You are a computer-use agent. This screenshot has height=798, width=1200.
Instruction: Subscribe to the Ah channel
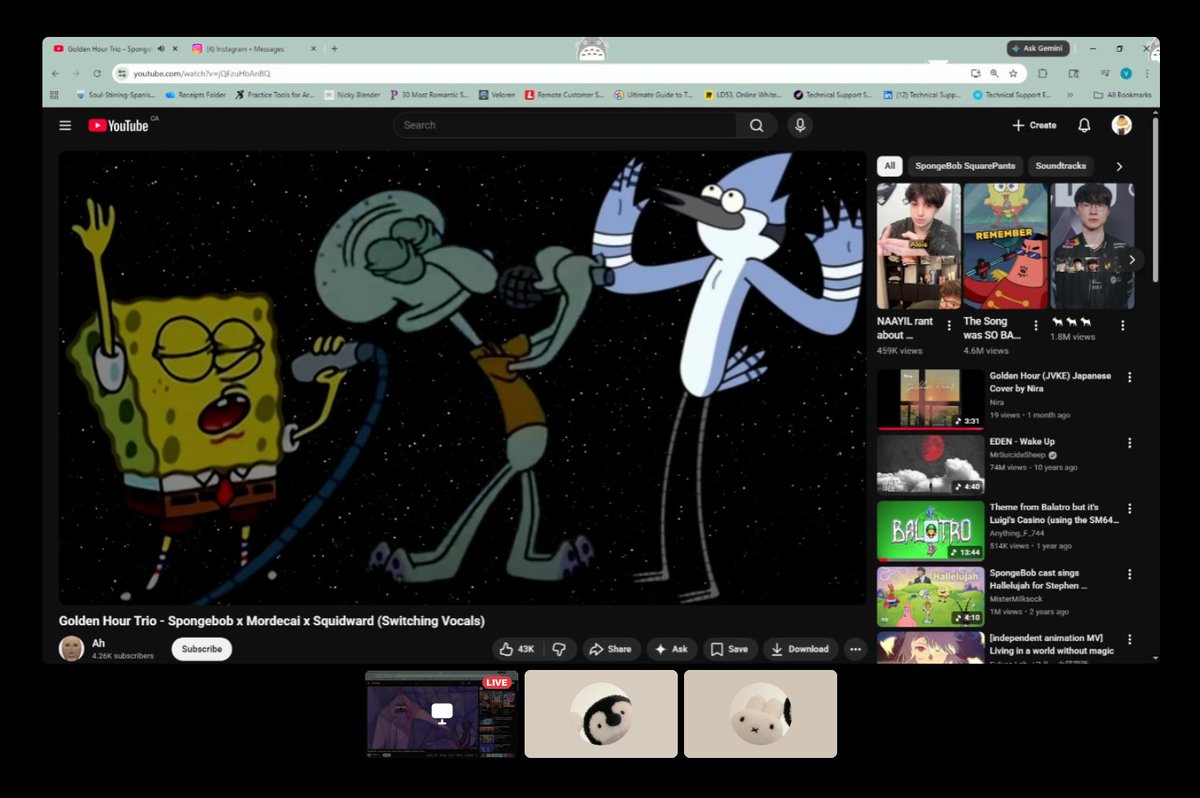point(202,649)
